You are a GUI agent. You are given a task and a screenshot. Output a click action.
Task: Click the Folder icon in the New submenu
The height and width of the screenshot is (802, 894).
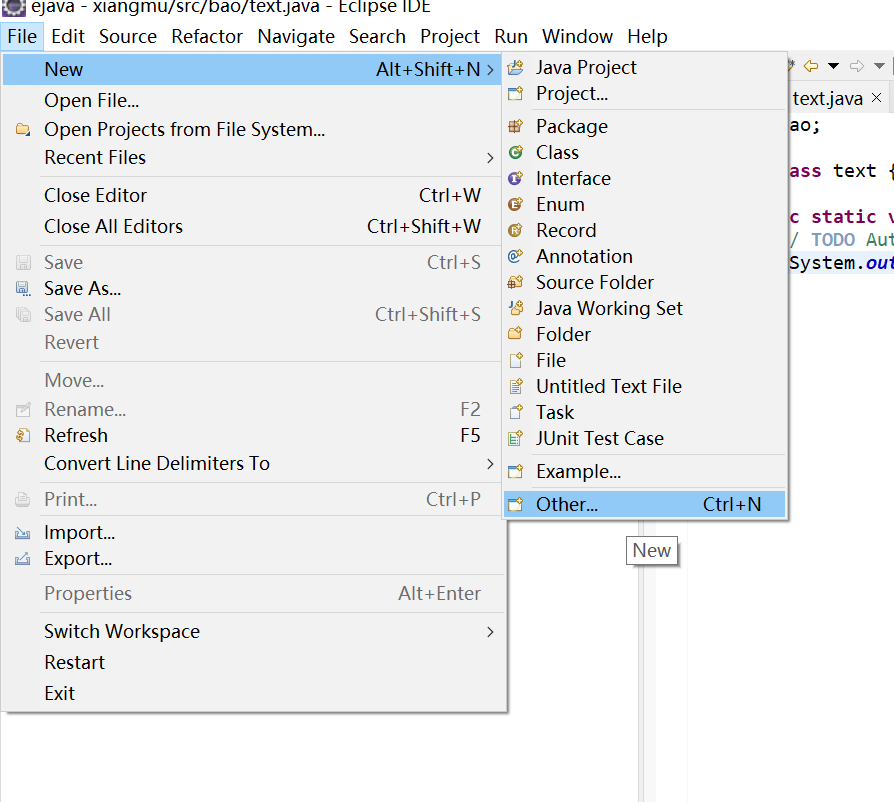515,334
